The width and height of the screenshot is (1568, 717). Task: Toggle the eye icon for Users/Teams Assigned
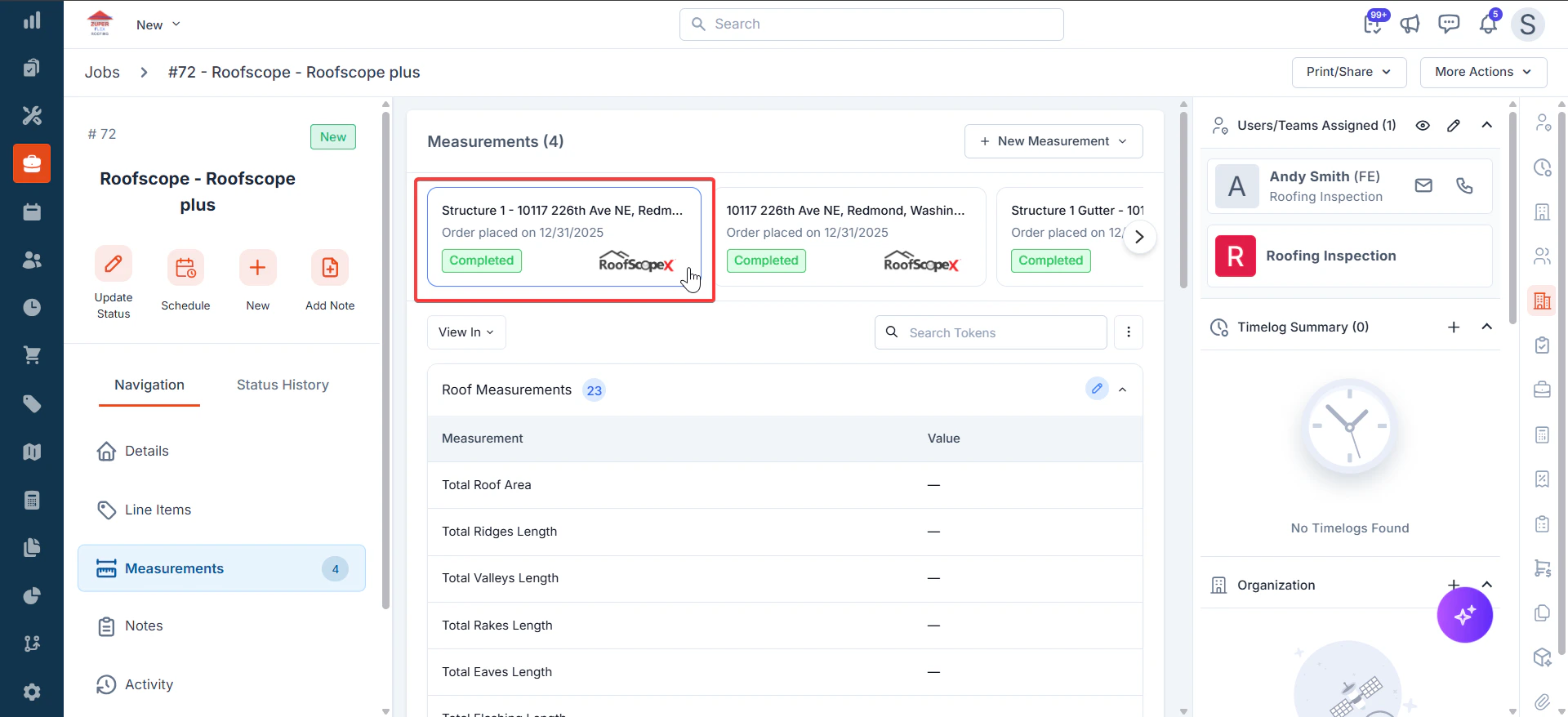pyautogui.click(x=1423, y=125)
